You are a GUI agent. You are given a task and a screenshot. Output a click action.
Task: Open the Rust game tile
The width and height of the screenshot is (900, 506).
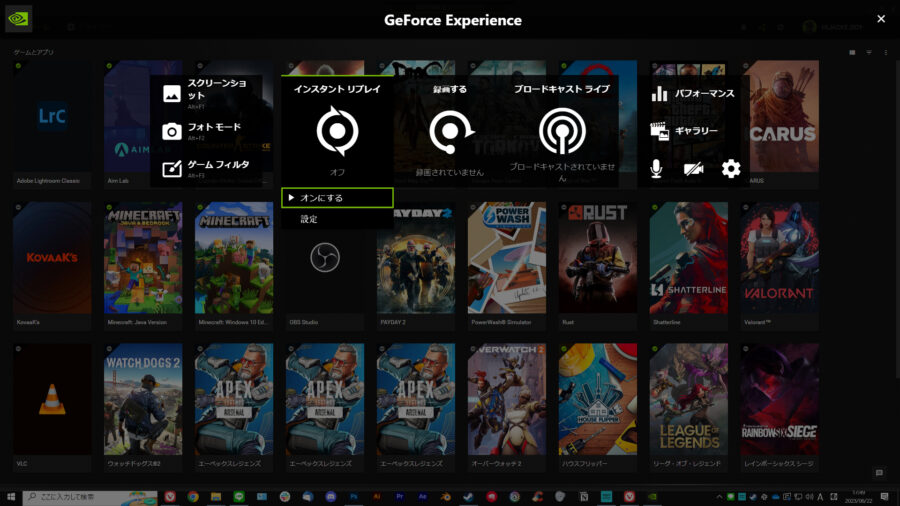598,266
